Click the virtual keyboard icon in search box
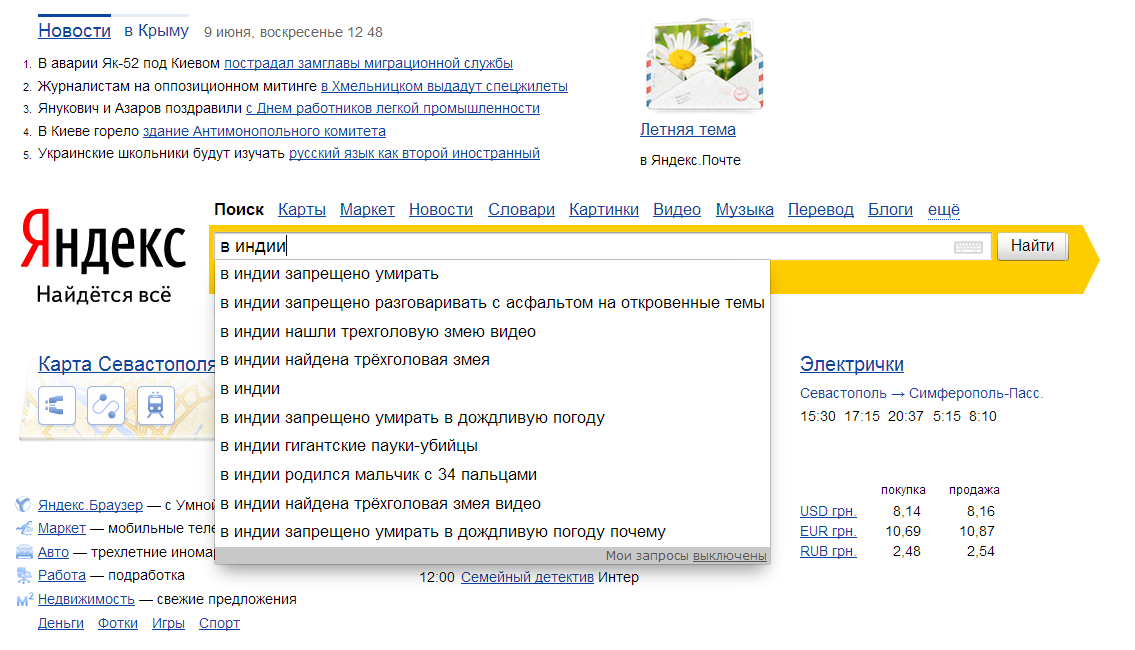1135x650 pixels. [968, 247]
